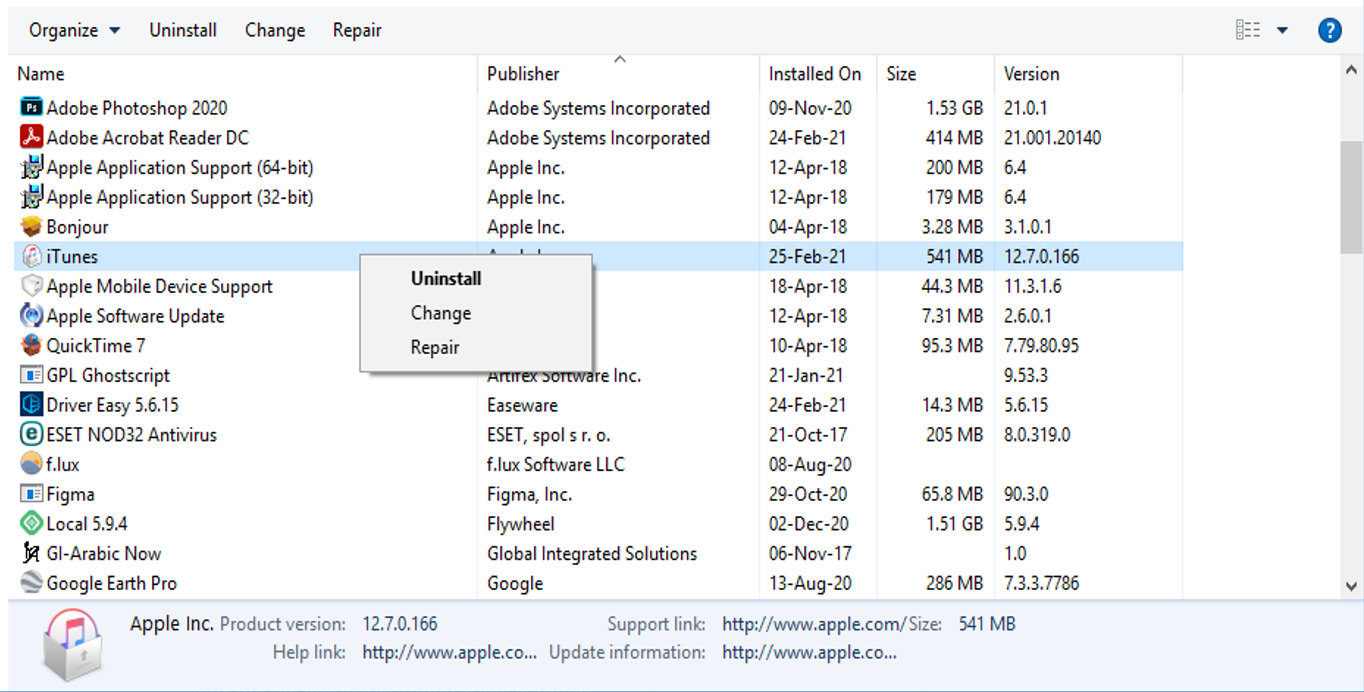Click the Change toolbar button
This screenshot has height=692, width=1364.
274,29
